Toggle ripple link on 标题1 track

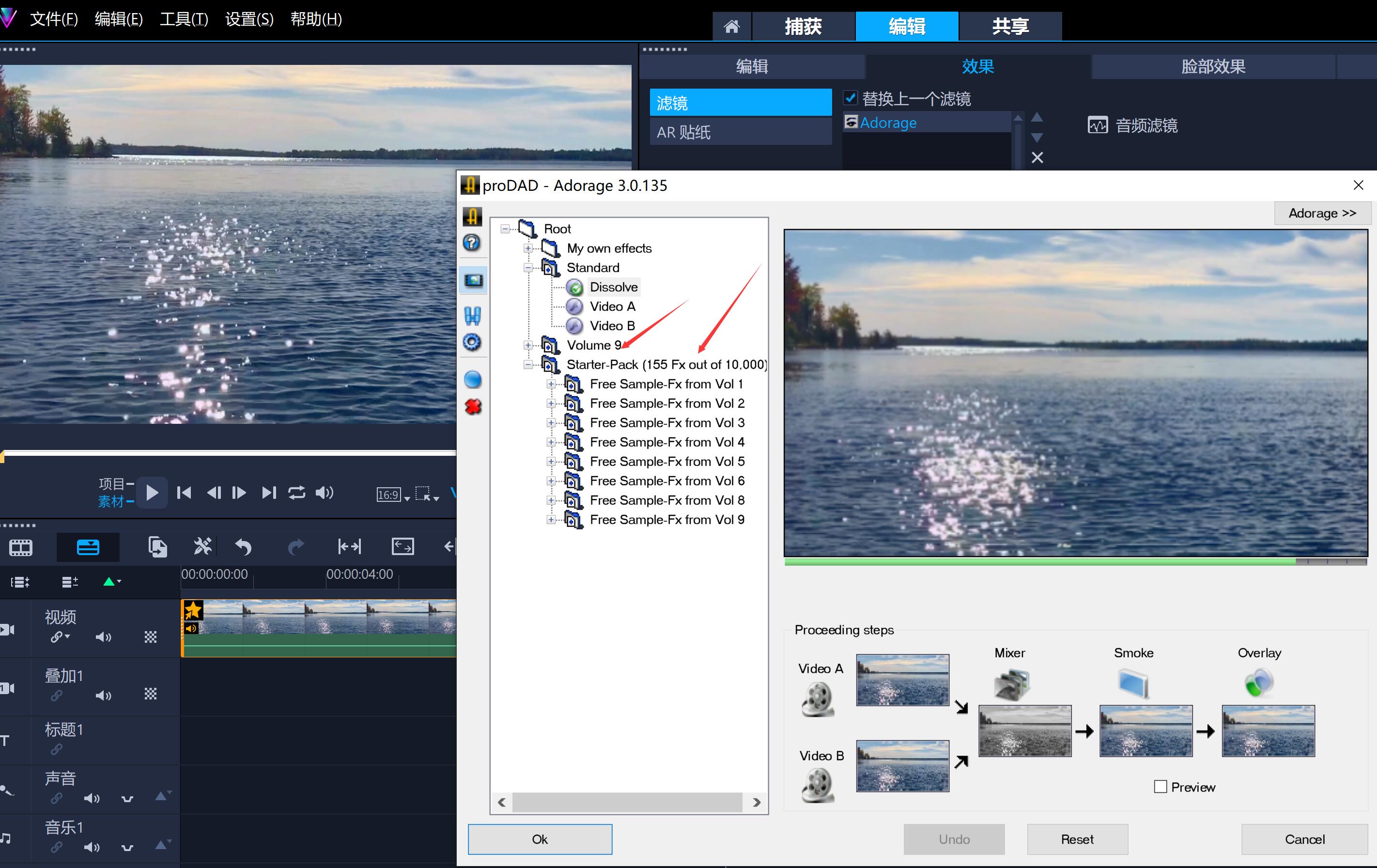coord(57,749)
